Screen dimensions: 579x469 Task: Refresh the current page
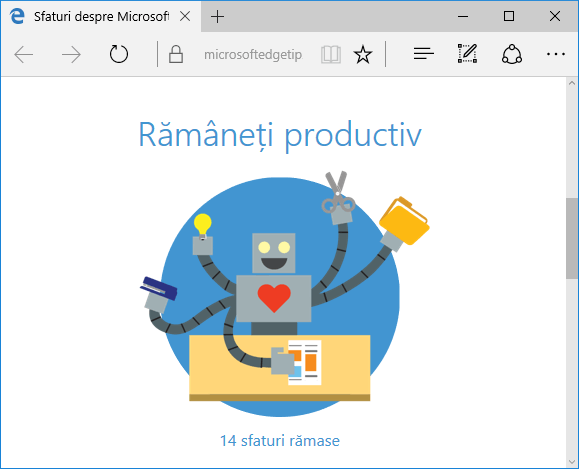click(119, 54)
